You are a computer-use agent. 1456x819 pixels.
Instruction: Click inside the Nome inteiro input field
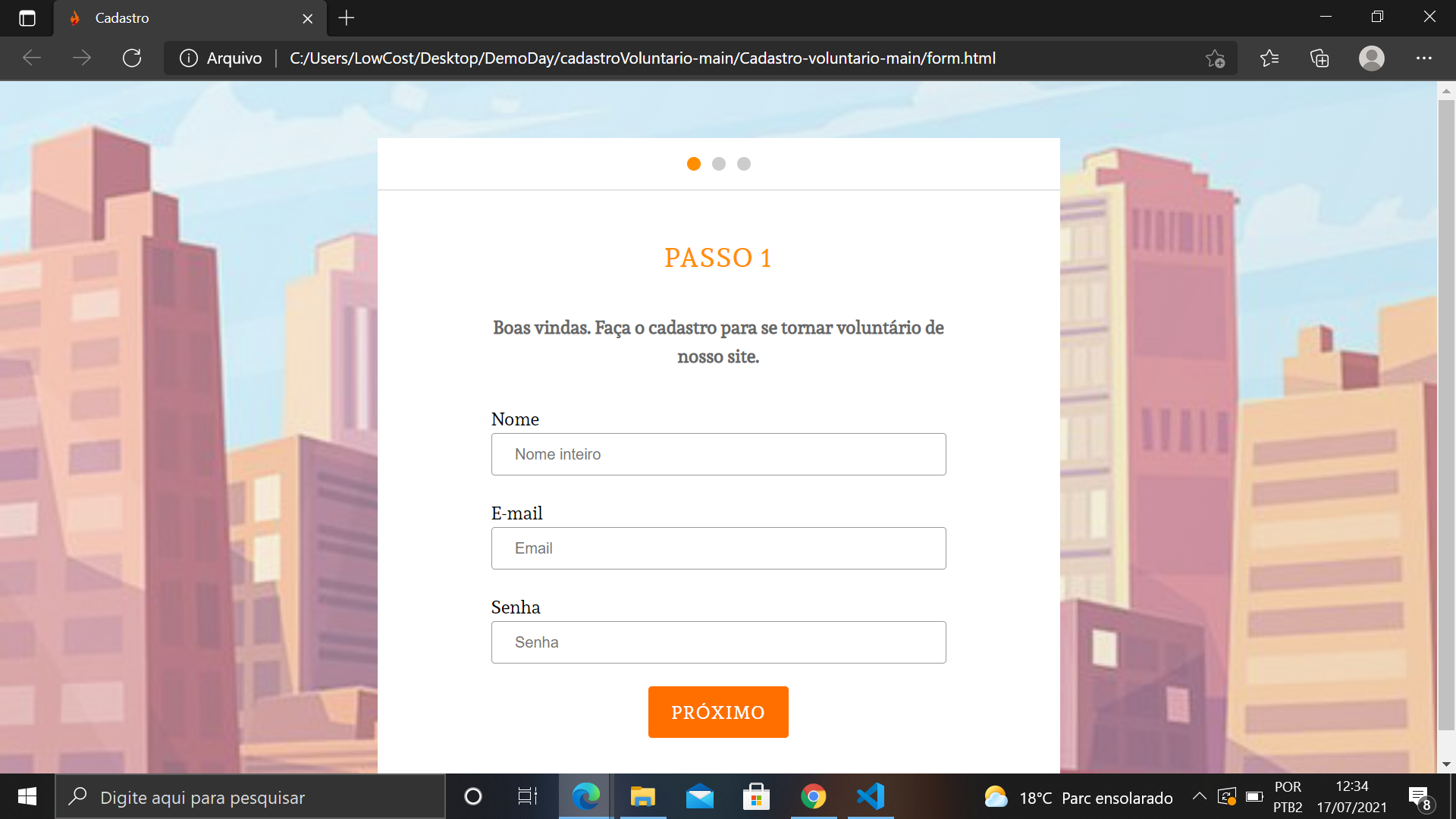[x=718, y=453]
